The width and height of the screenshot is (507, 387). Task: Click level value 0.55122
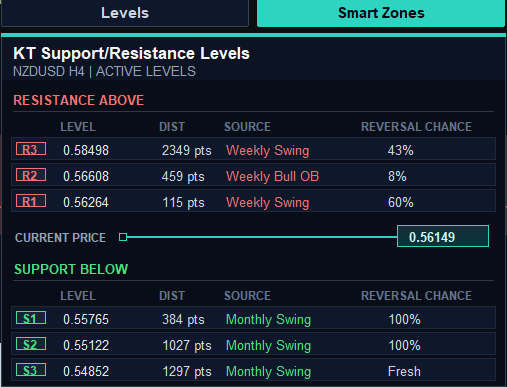[x=86, y=345]
